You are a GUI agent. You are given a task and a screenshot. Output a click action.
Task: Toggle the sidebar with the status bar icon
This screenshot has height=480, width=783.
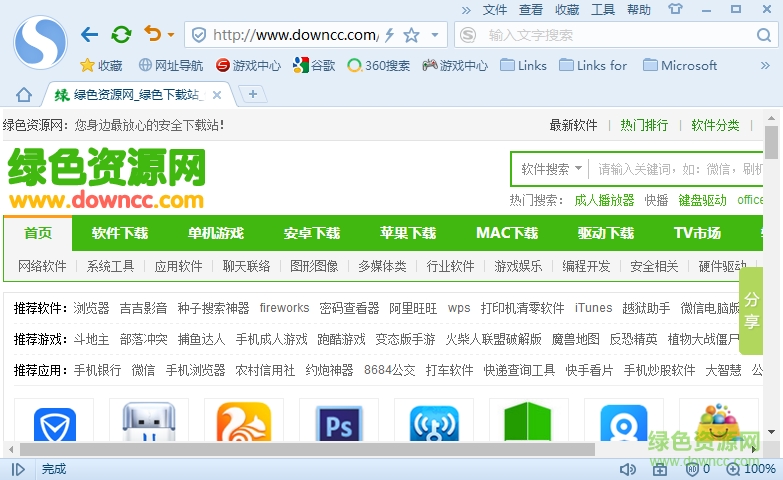tap(18, 468)
